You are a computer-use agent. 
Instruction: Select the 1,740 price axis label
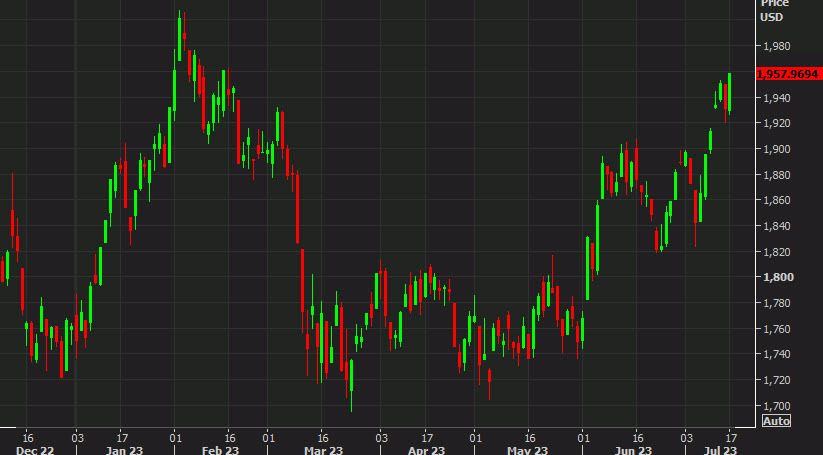(776, 354)
